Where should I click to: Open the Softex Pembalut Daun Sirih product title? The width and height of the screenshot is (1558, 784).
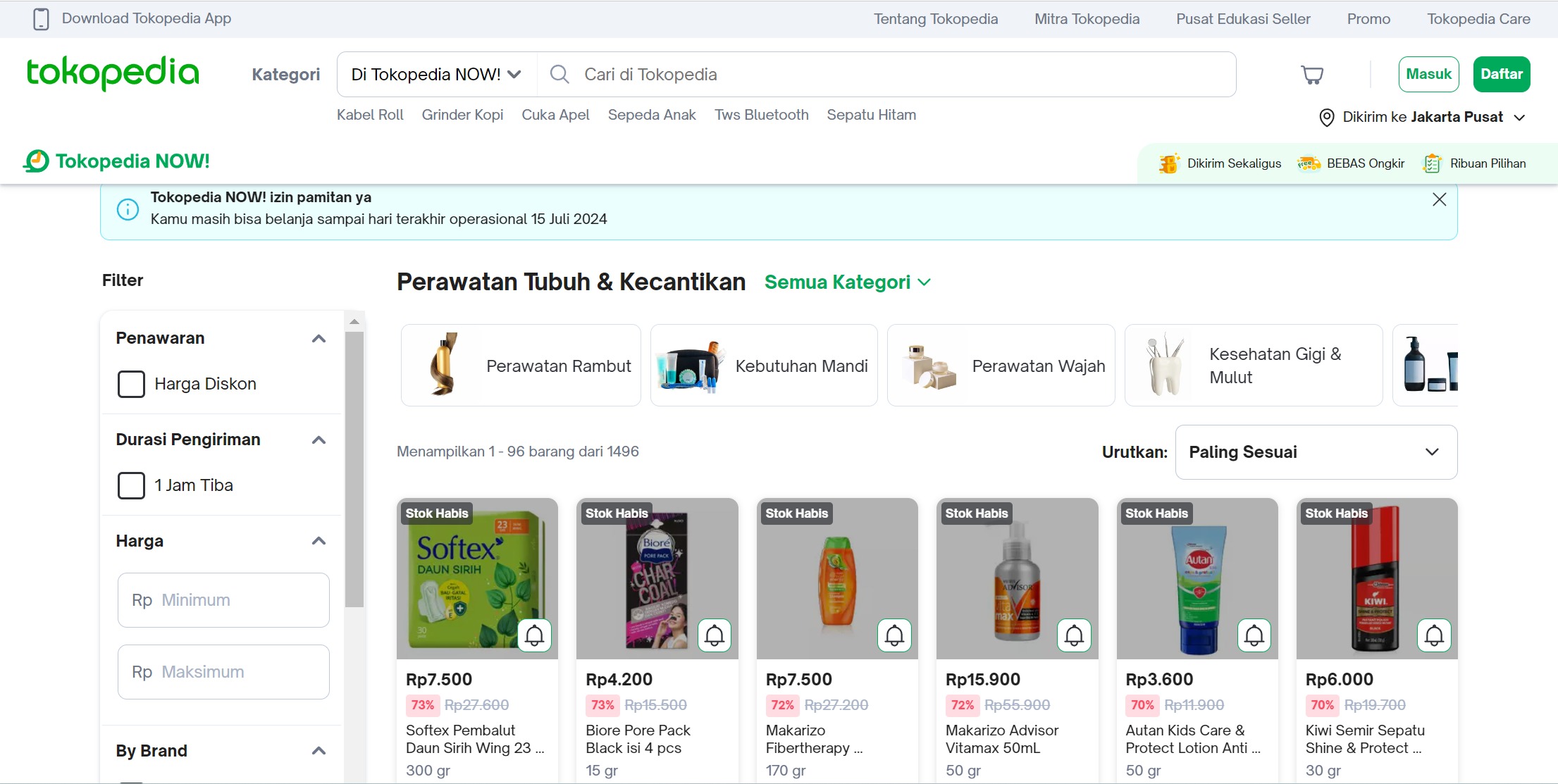(475, 740)
